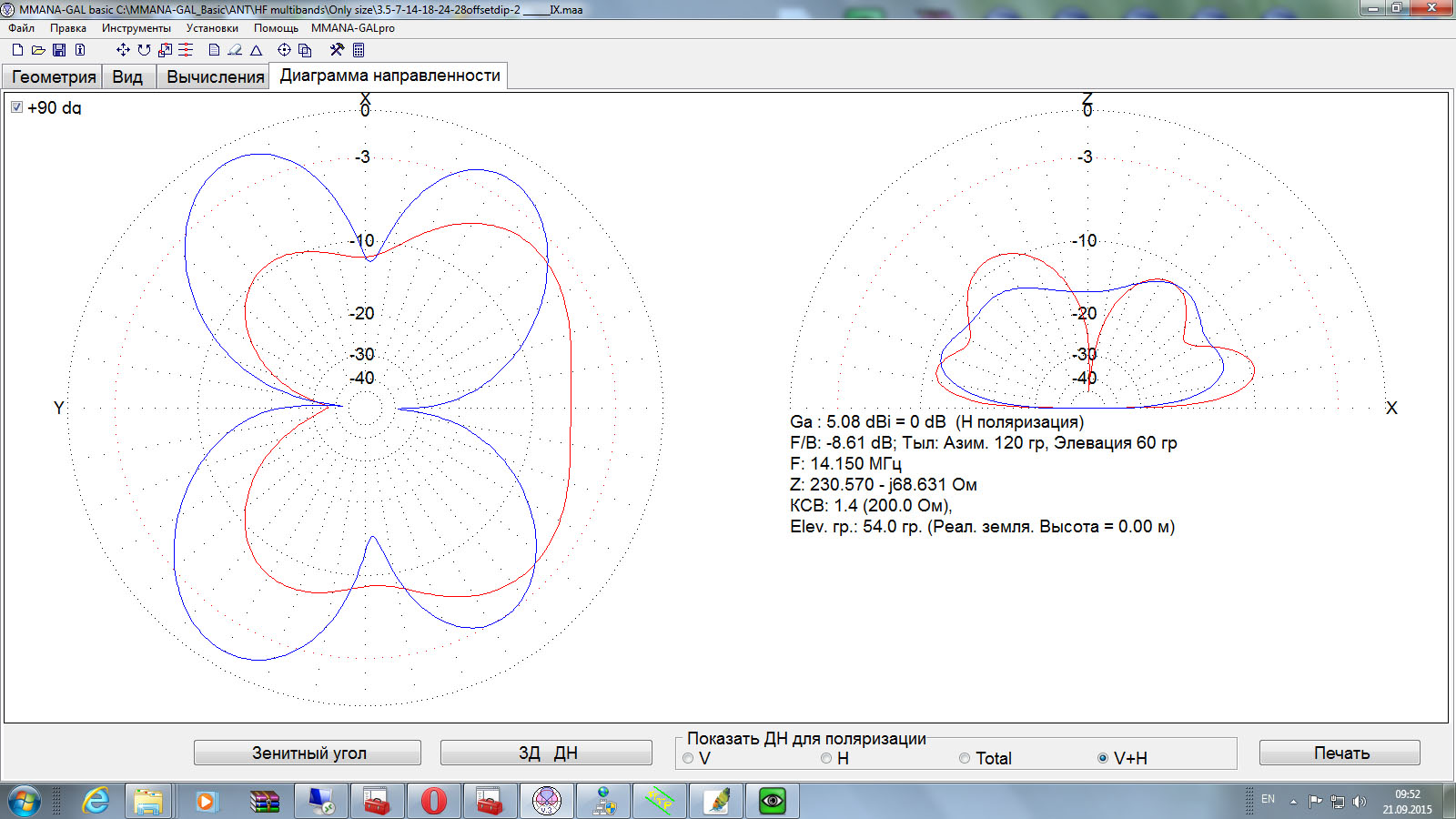Click the rotate arrow toolbar icon
Image resolution: width=1456 pixels, height=819 pixels.
point(144,50)
